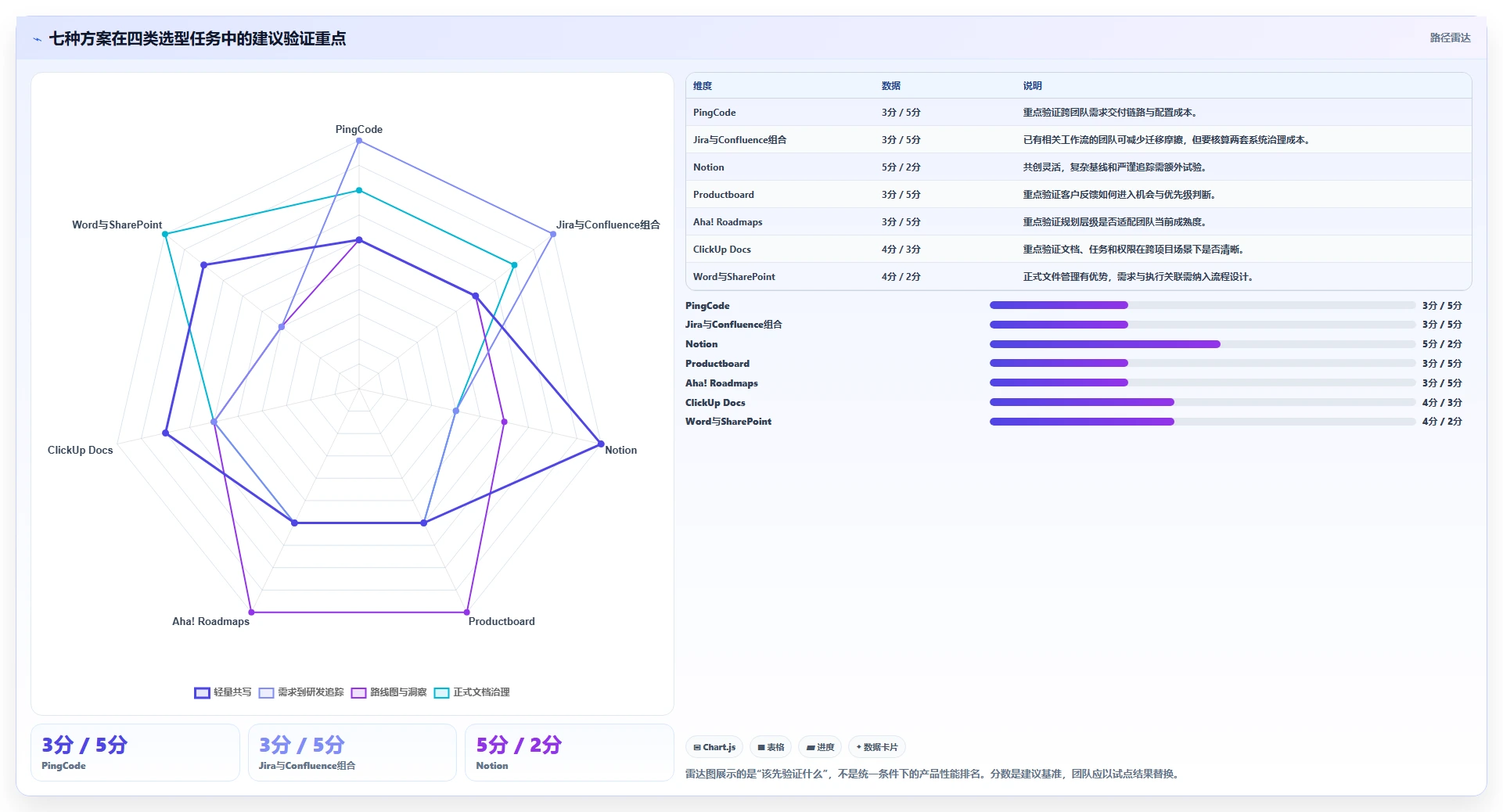Click description 重点验证规划层级是否适配团队当前成熟度
This screenshot has width=1503, height=812.
point(1116,222)
